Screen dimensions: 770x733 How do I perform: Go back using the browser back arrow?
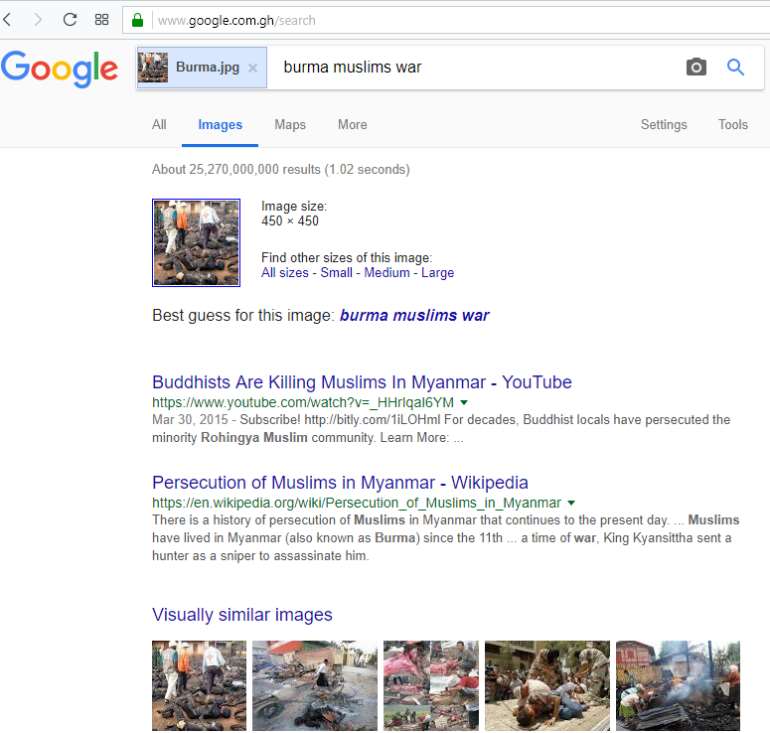[x=7, y=20]
